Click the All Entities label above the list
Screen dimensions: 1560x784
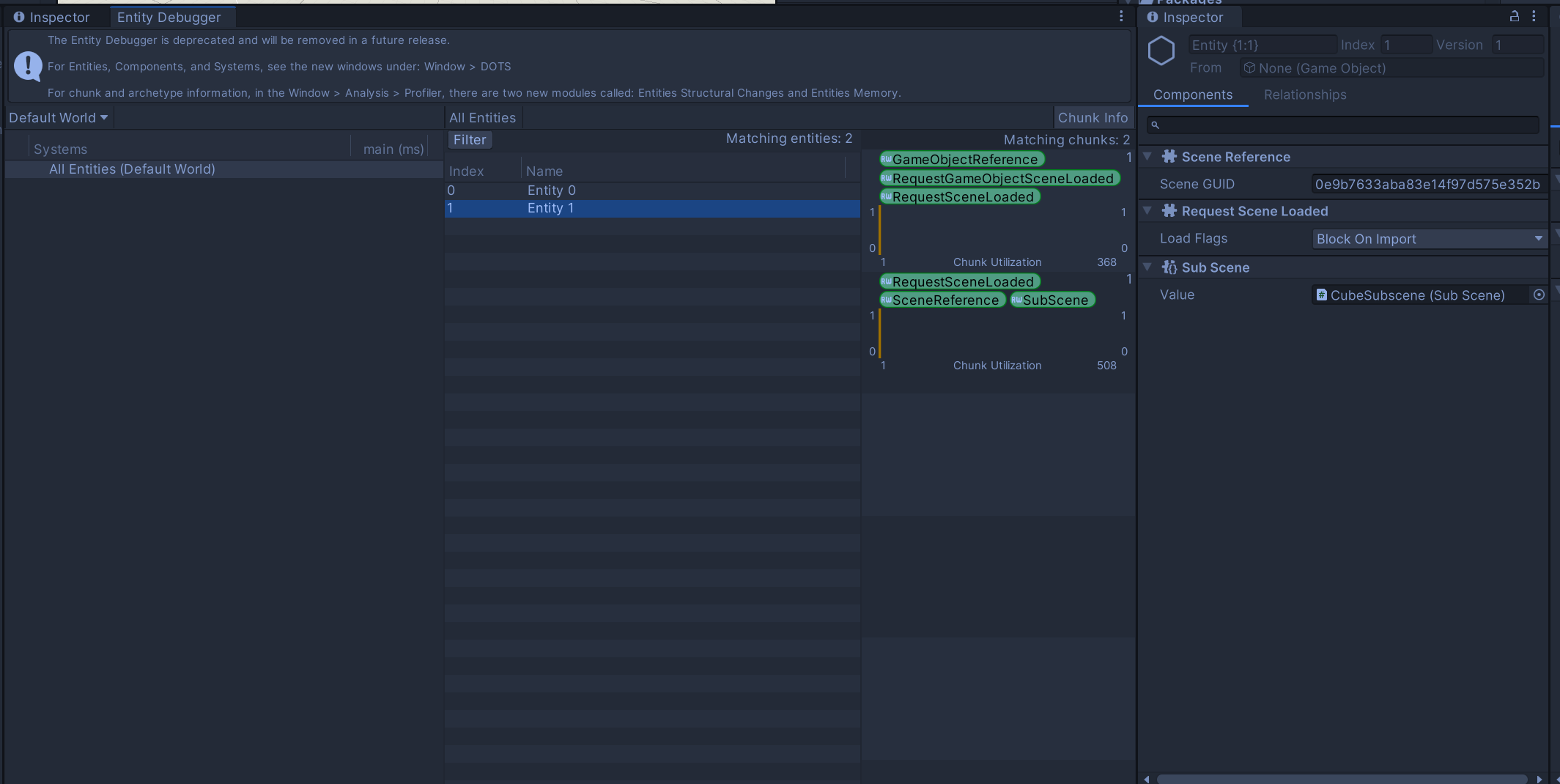pos(482,118)
